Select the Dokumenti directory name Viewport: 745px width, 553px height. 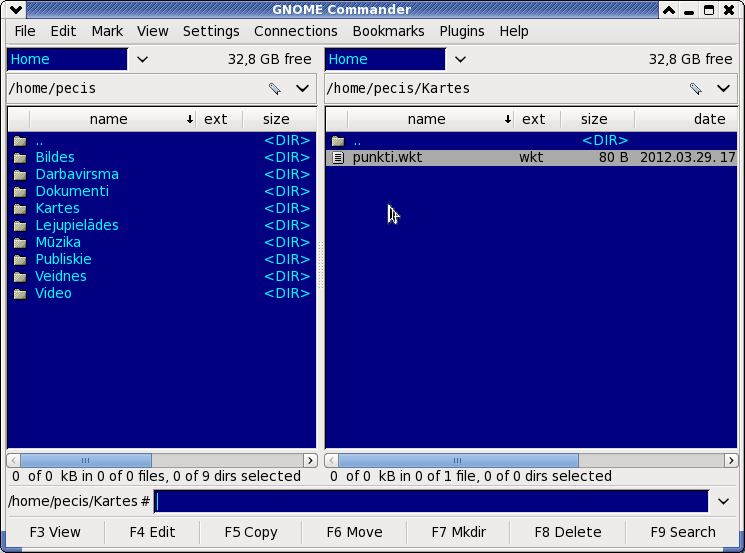[x=72, y=191]
